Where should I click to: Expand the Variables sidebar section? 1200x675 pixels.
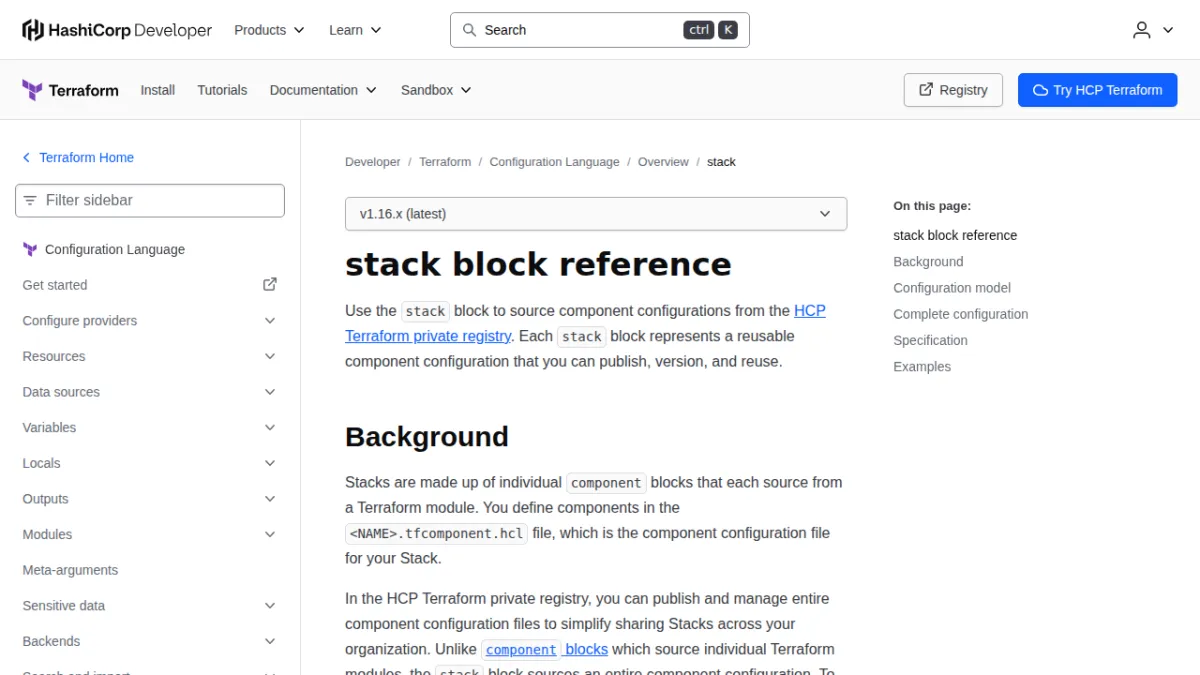click(x=150, y=428)
